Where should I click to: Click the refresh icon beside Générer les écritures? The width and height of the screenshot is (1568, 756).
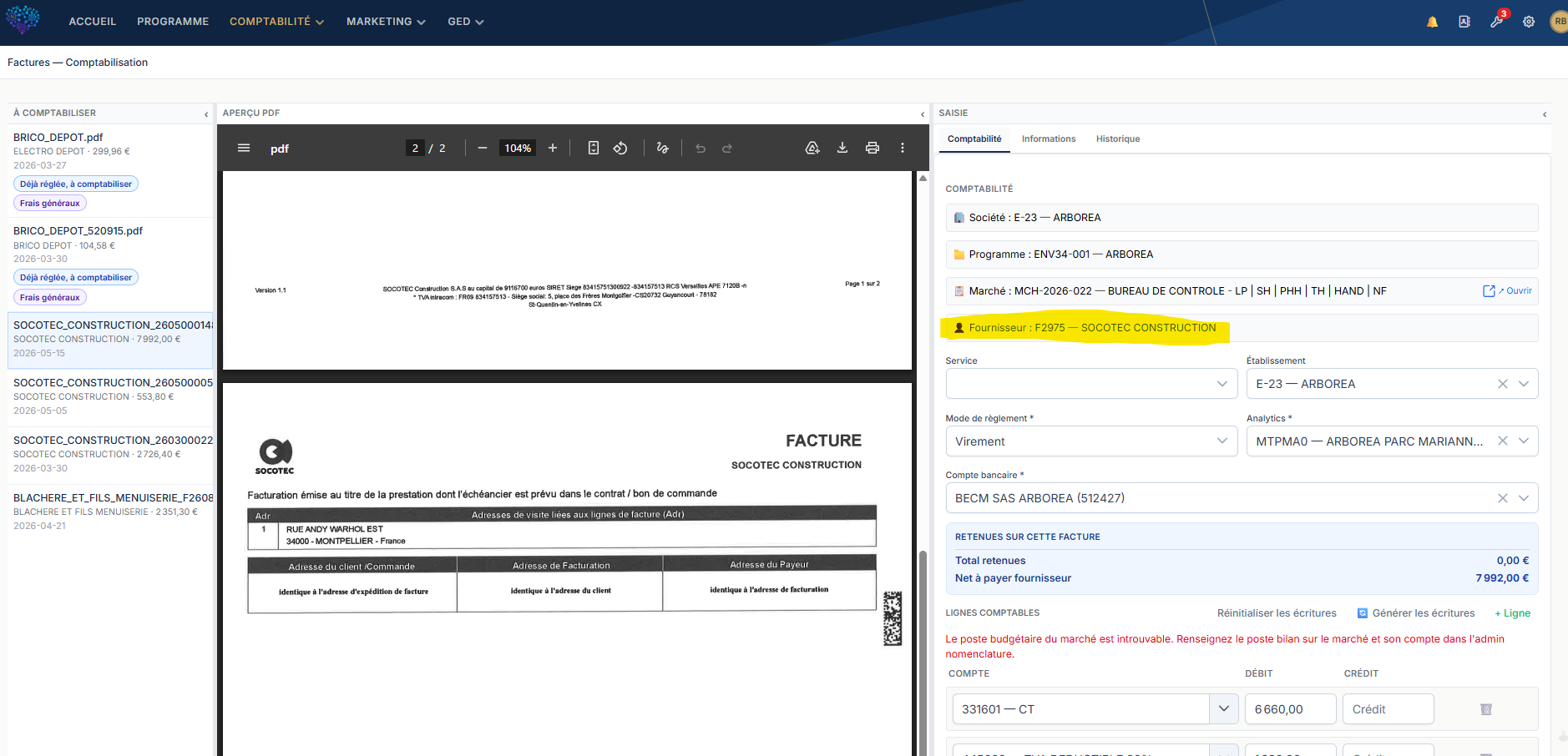click(x=1363, y=613)
